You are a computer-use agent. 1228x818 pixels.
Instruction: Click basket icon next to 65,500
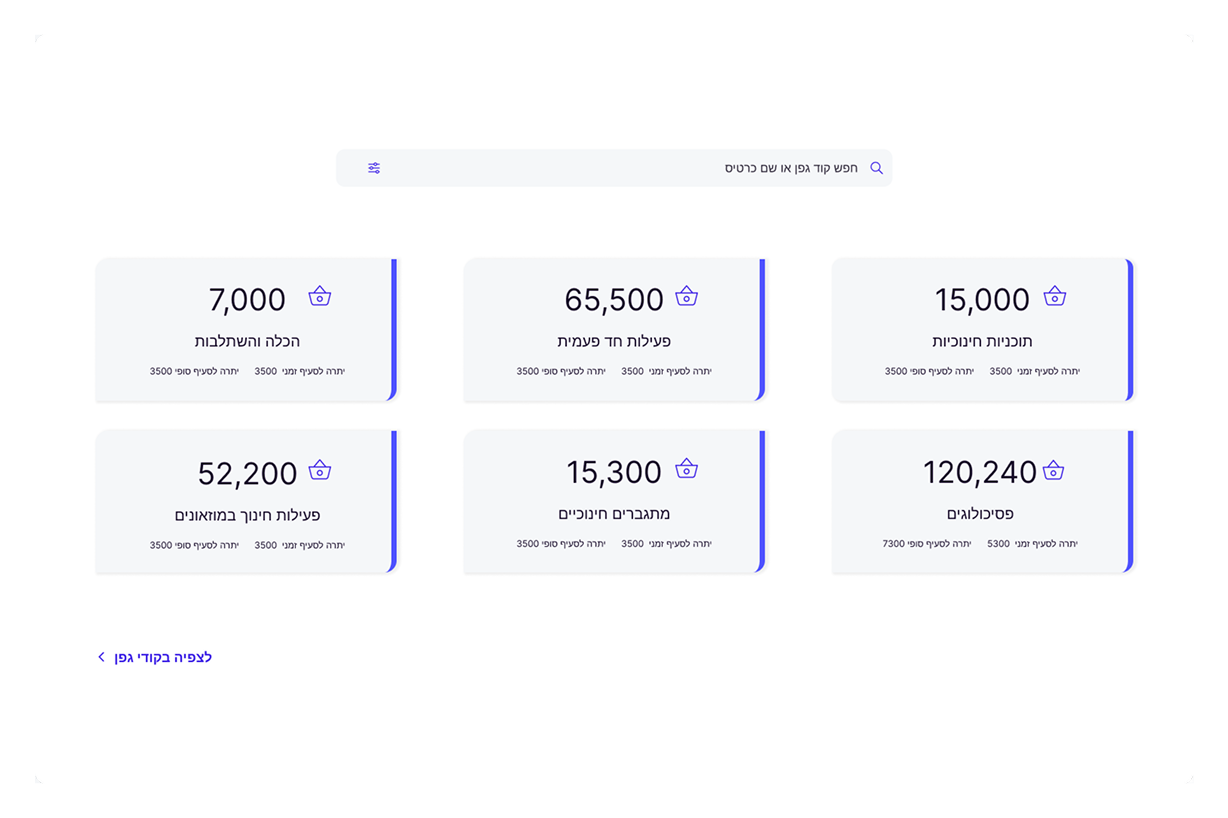pos(686,297)
